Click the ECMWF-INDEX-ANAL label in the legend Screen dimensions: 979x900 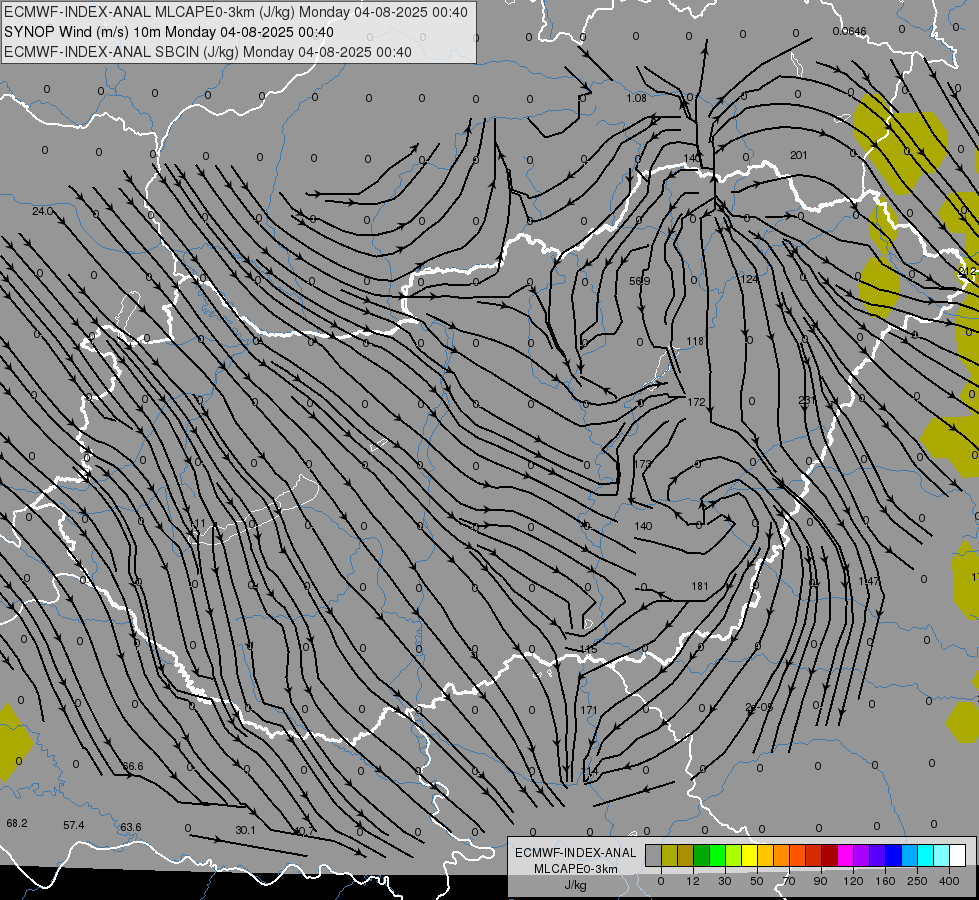coord(576,853)
